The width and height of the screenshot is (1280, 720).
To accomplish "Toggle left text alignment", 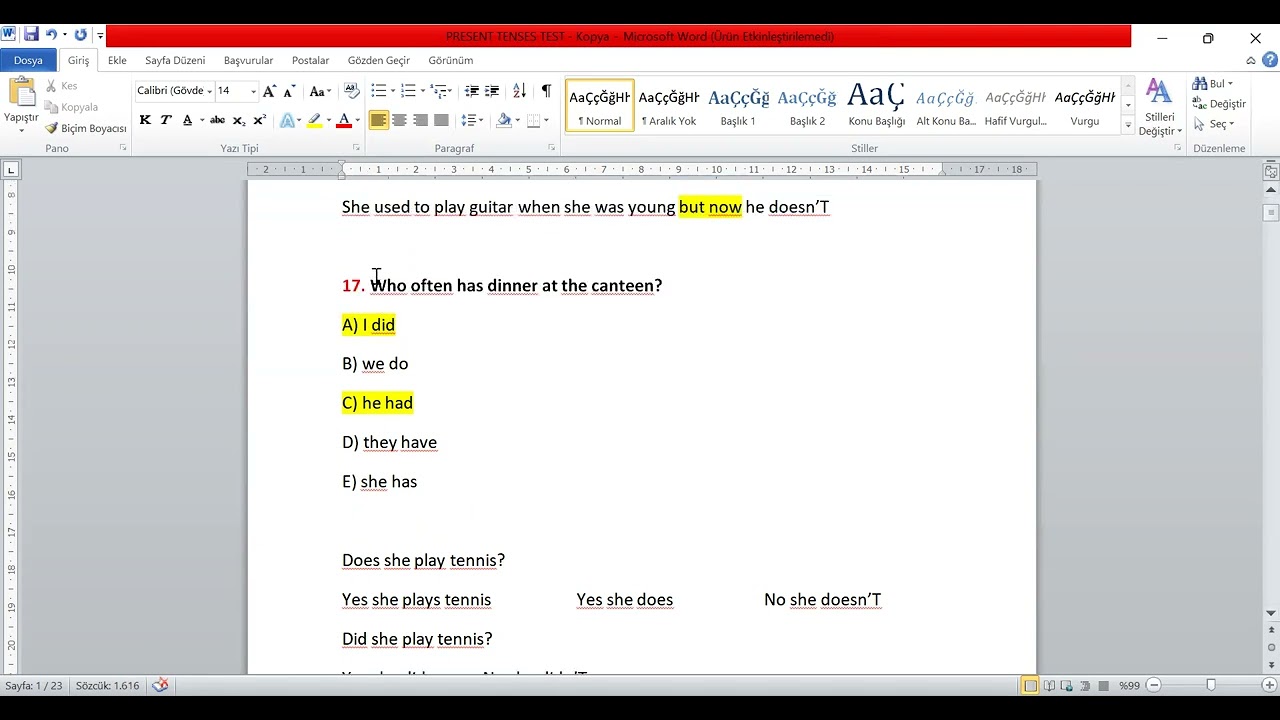I will tap(378, 120).
